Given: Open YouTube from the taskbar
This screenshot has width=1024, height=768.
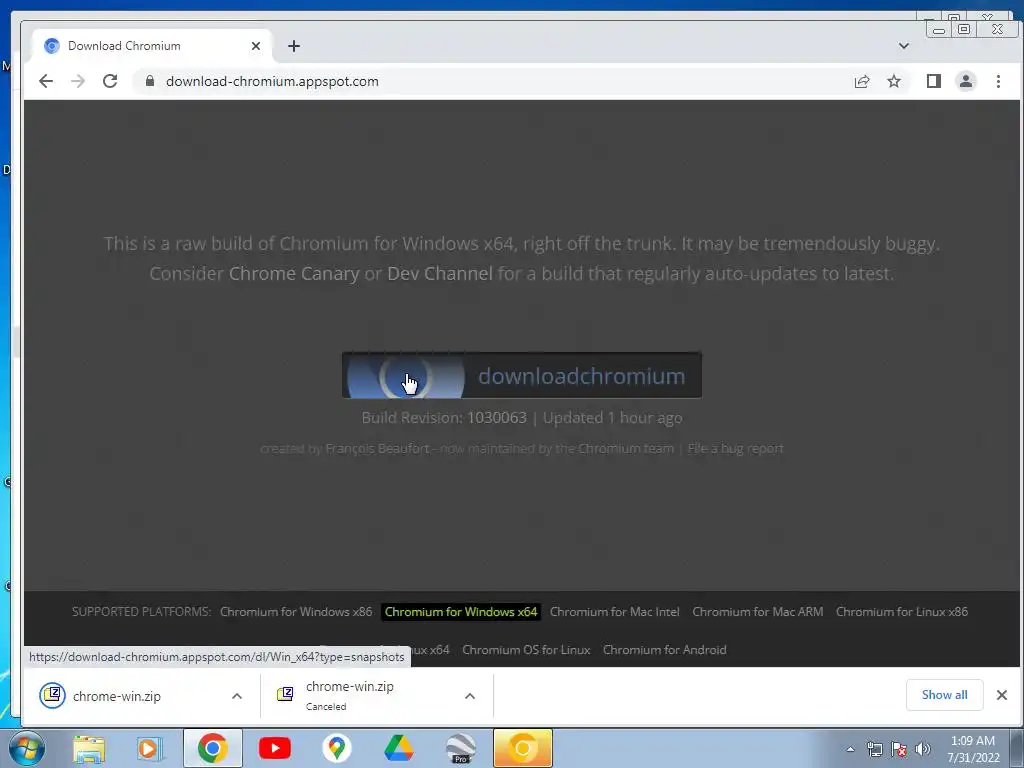Looking at the screenshot, I should [275, 748].
